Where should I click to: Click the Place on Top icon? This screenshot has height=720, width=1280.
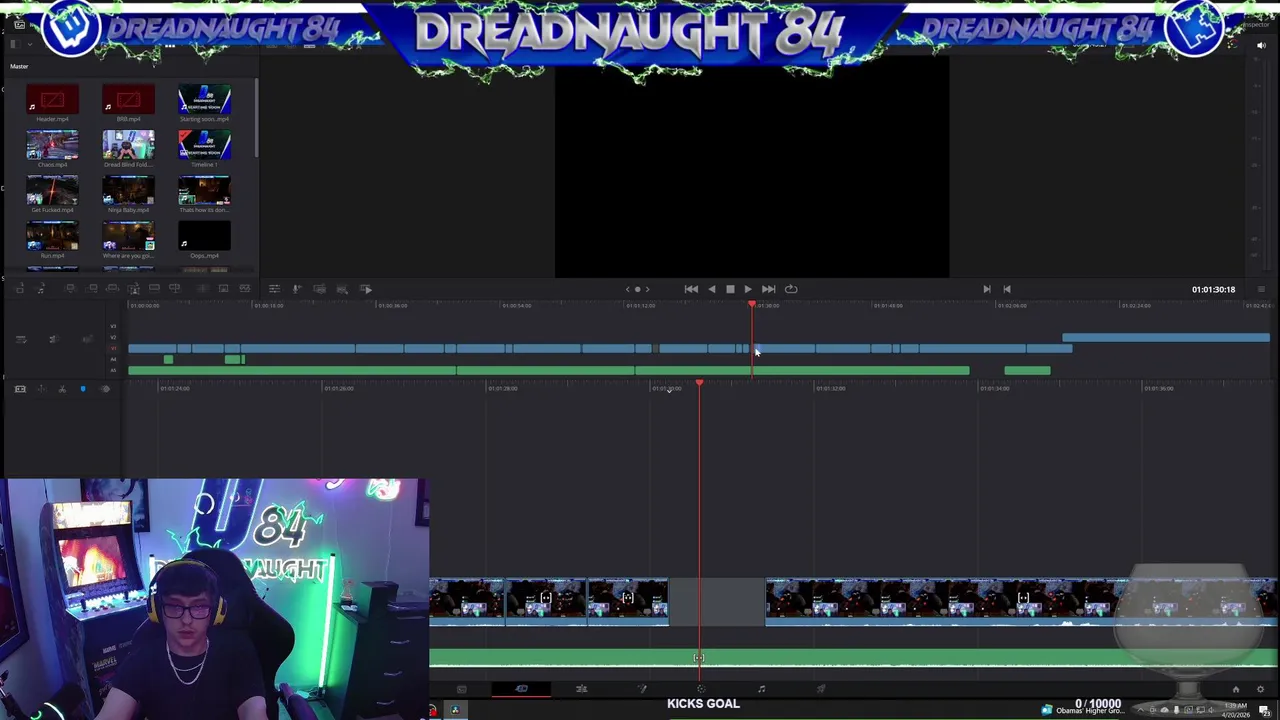coord(154,289)
